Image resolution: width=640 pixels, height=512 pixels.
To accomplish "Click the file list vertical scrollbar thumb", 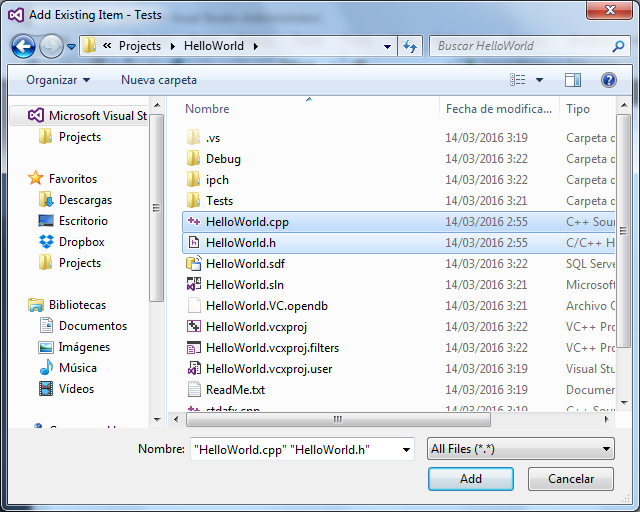I will (x=623, y=231).
